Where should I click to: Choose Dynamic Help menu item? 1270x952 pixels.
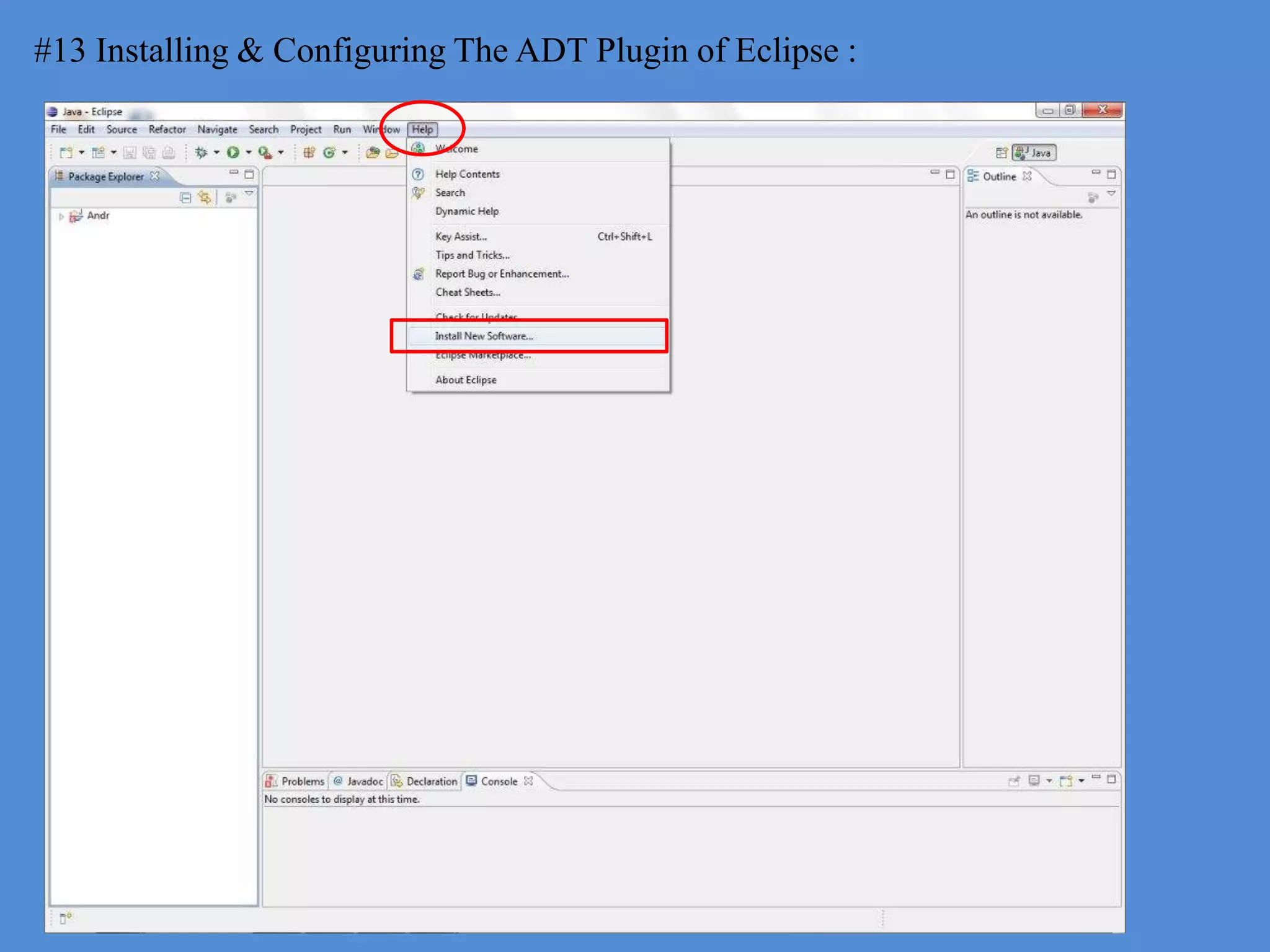pyautogui.click(x=538, y=211)
